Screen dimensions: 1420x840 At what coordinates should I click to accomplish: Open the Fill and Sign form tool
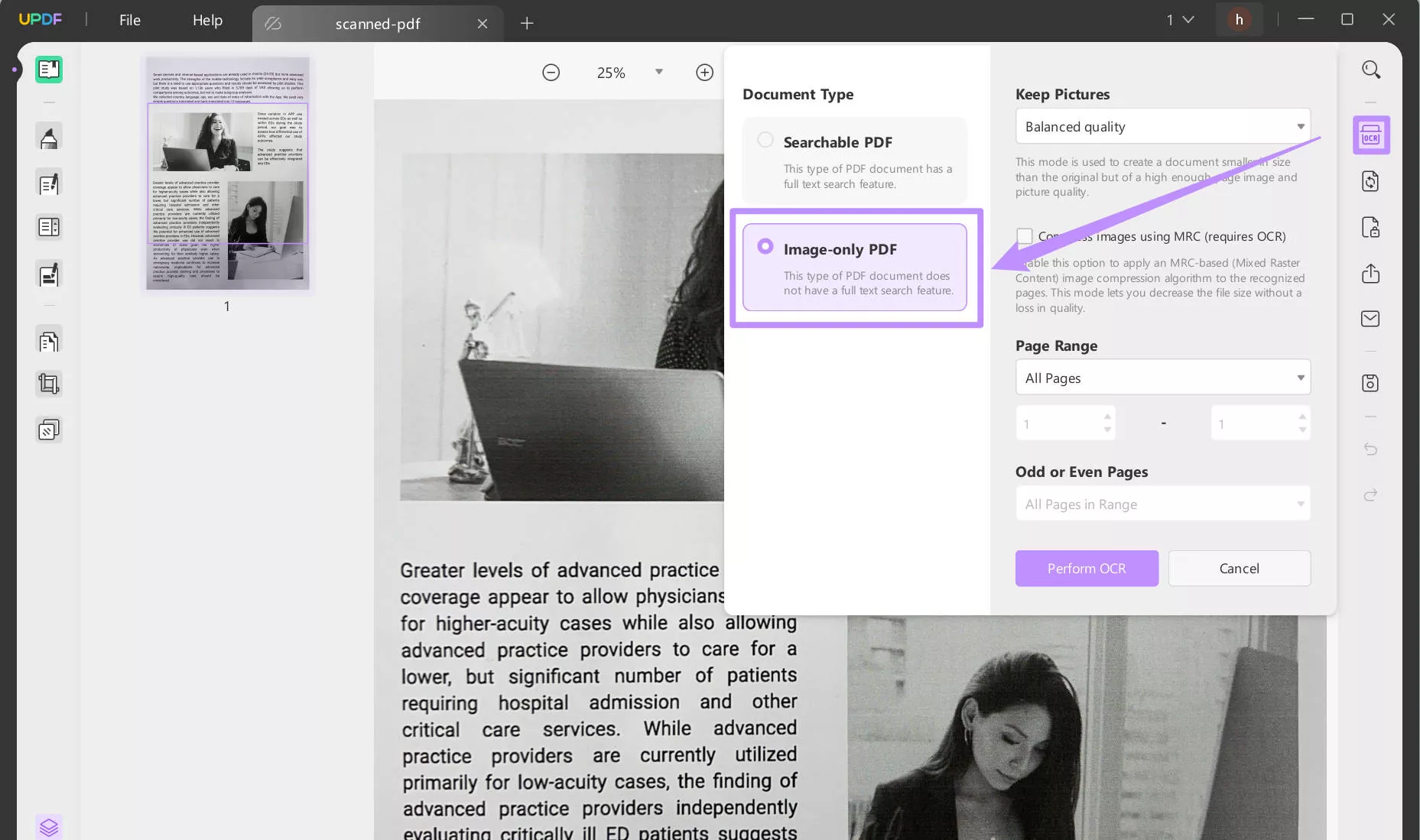[x=49, y=274]
